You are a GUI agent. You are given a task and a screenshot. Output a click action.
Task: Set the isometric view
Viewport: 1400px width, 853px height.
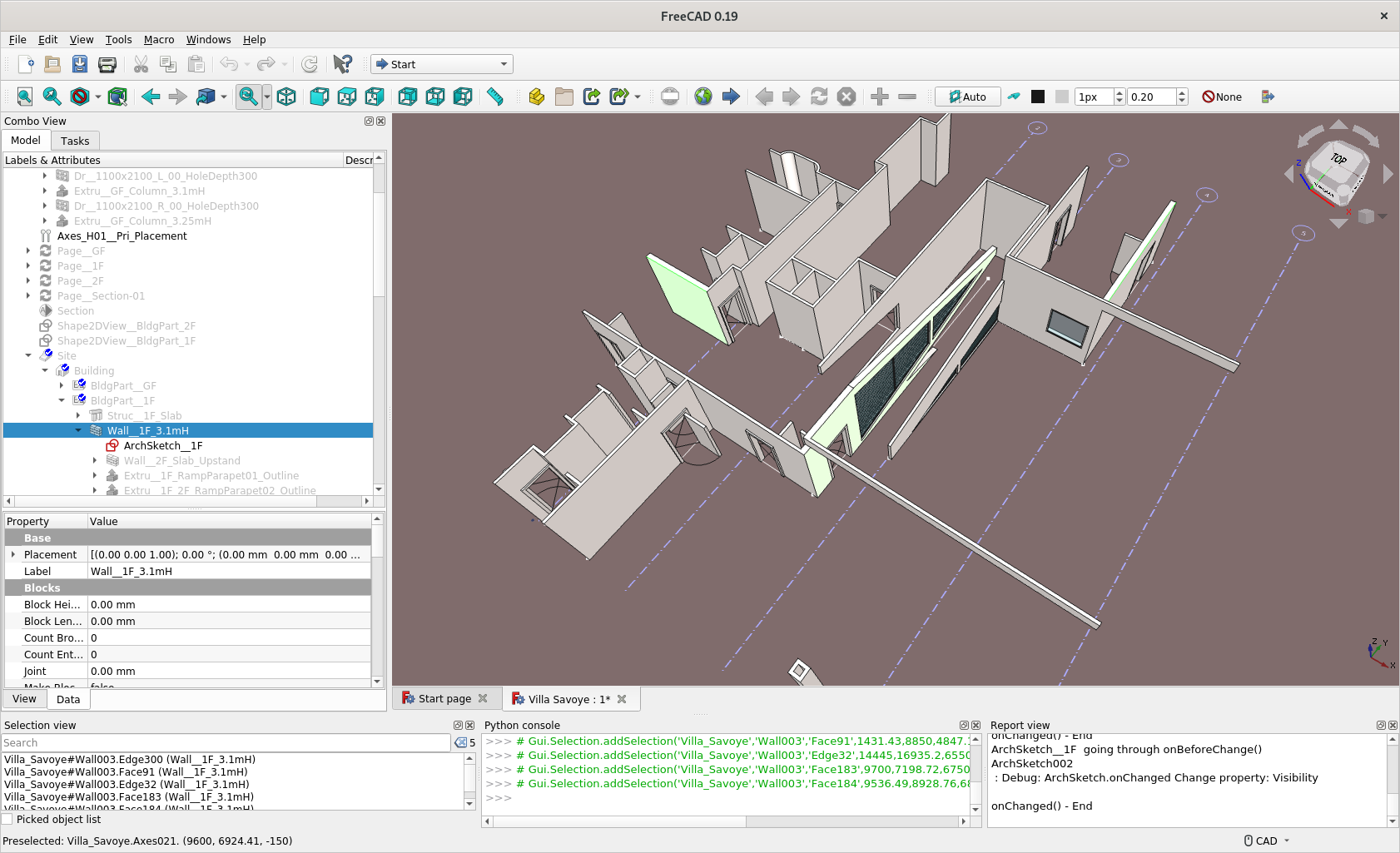click(286, 97)
